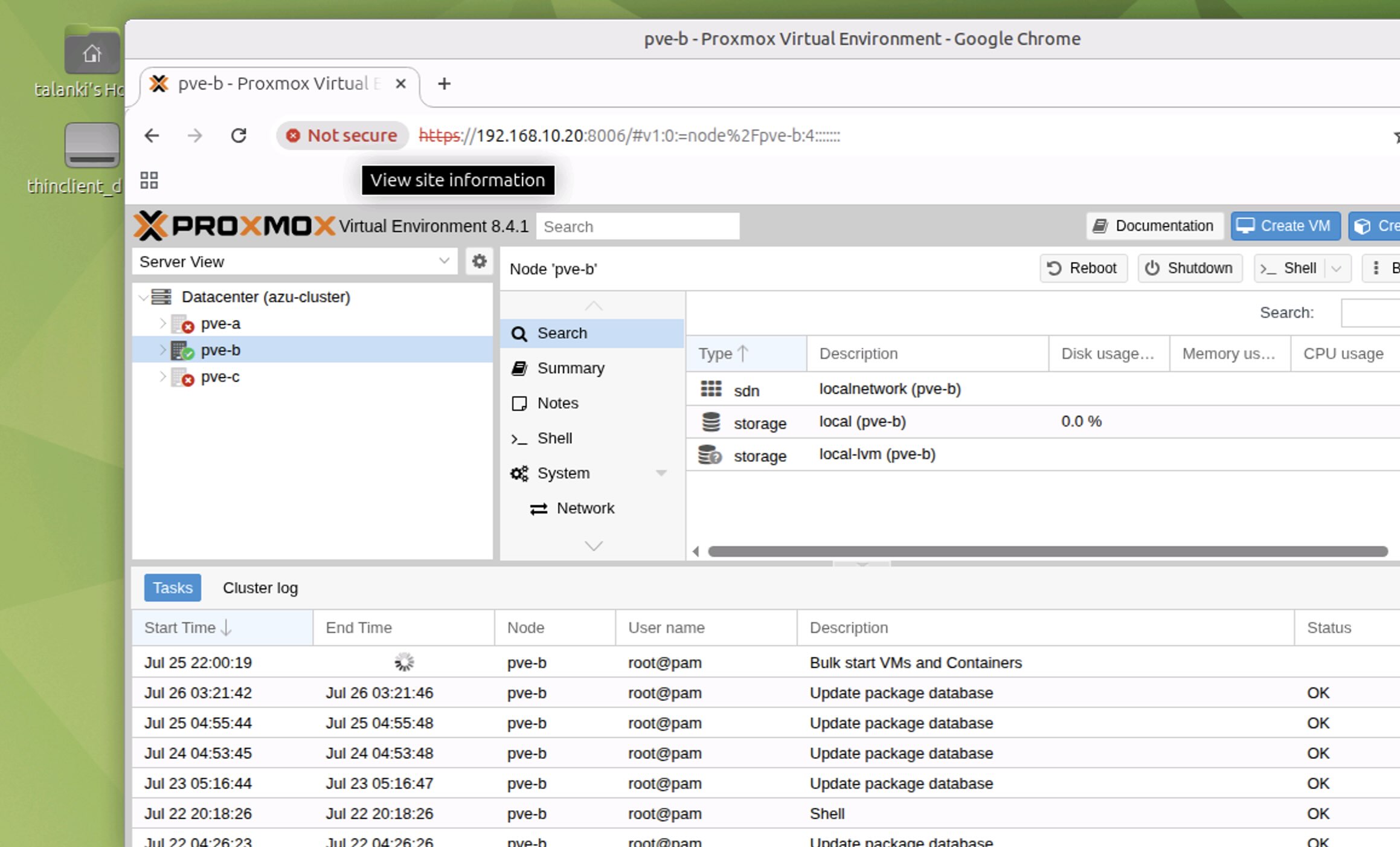Select the 'Jul 22 20:18:26' Shell task row
The width and height of the screenshot is (1400, 847).
(x=766, y=813)
